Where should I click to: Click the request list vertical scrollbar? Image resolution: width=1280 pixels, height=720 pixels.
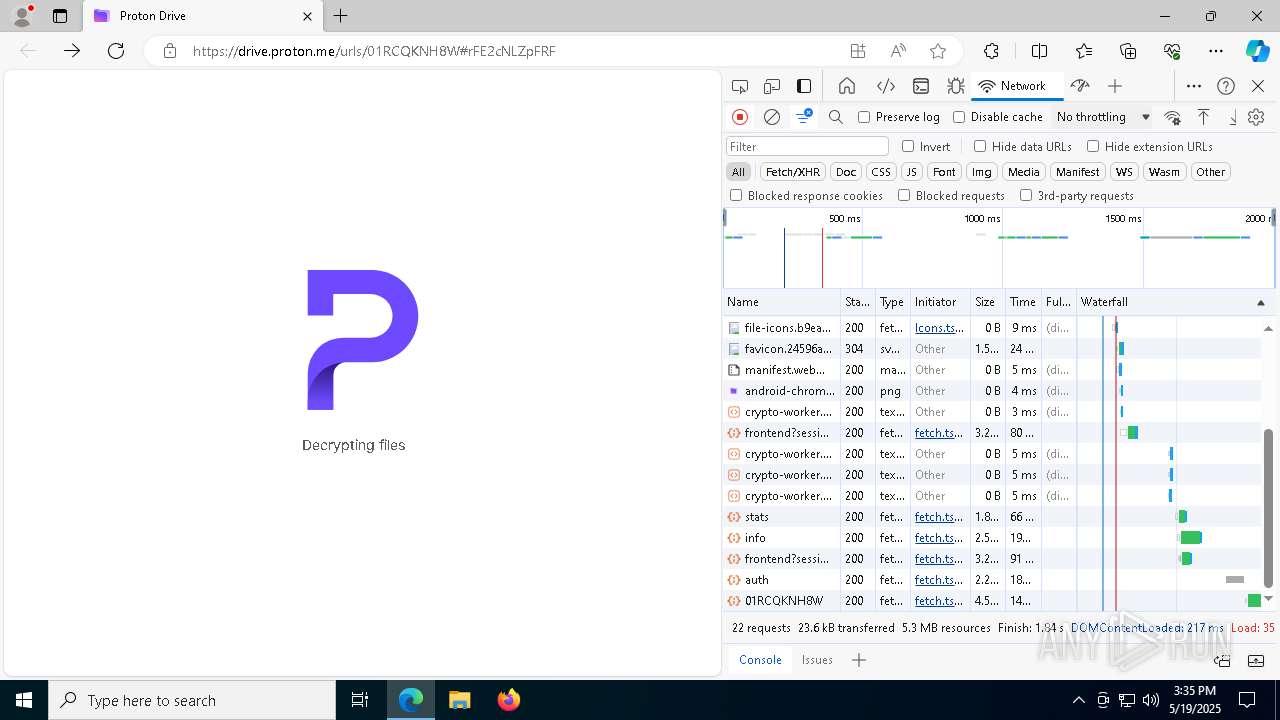pyautogui.click(x=1268, y=508)
